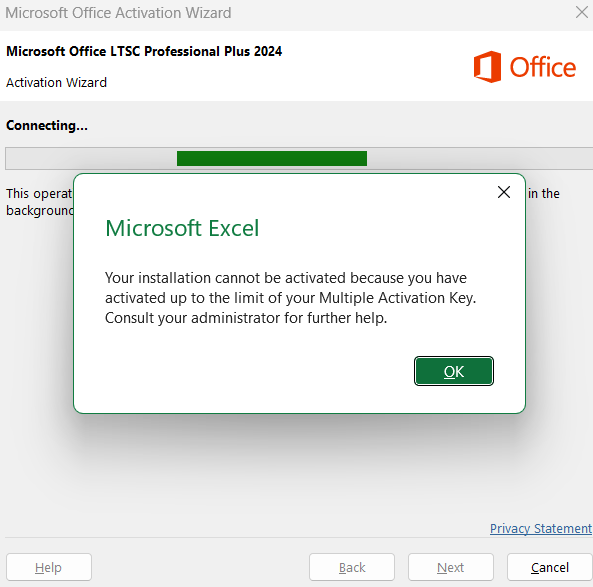Click the Microsoft Office Activation Wizard title bar

click(118, 13)
